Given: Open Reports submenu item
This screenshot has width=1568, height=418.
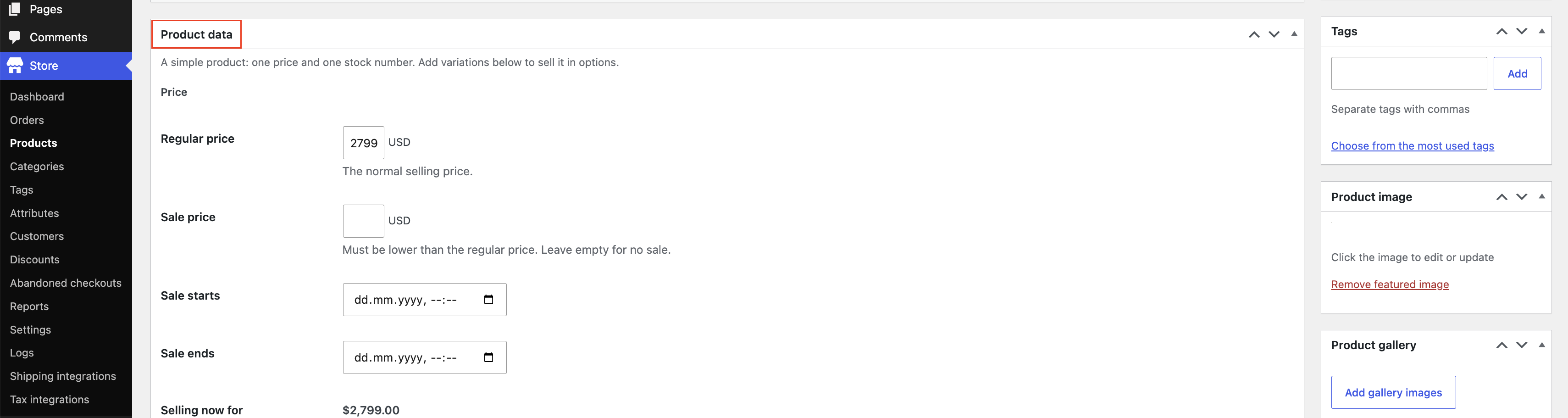Looking at the screenshot, I should (29, 307).
